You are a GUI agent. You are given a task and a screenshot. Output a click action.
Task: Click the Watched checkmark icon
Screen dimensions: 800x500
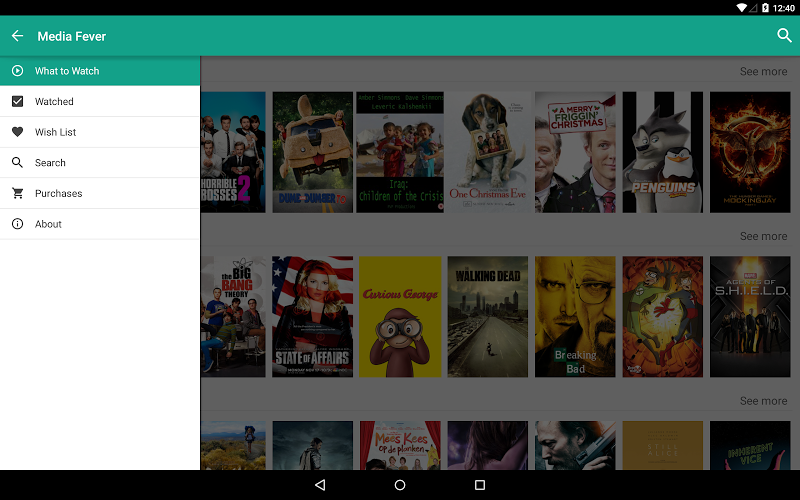coord(17,101)
